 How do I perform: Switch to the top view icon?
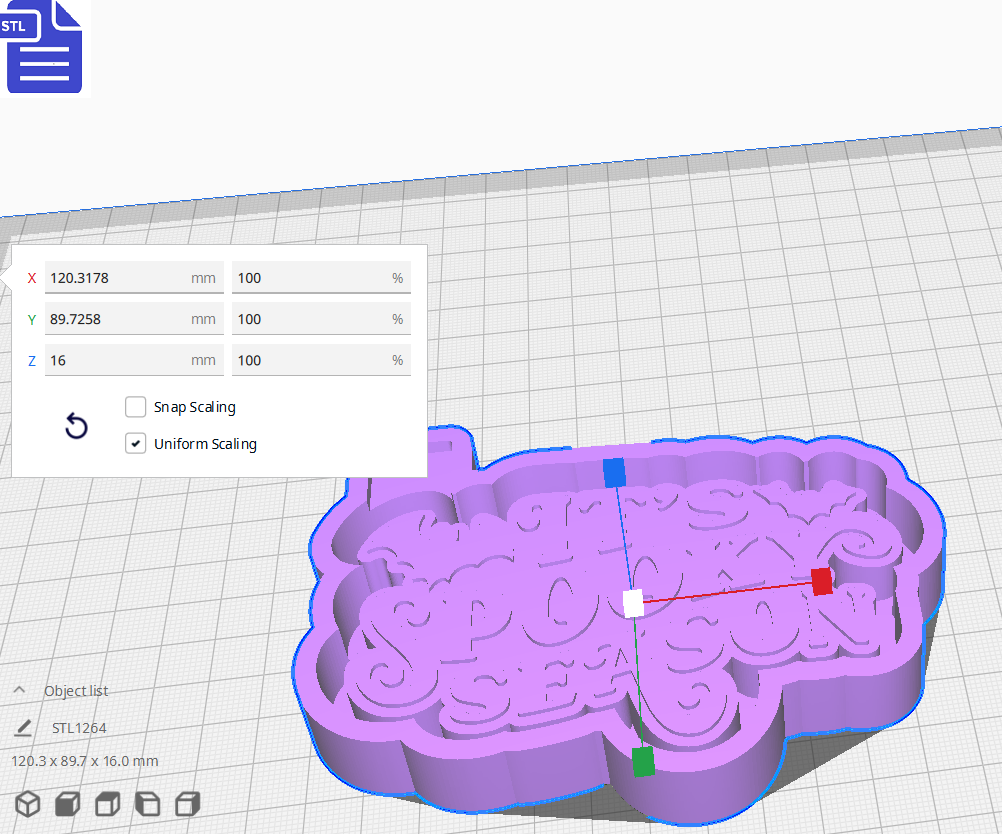pos(107,803)
